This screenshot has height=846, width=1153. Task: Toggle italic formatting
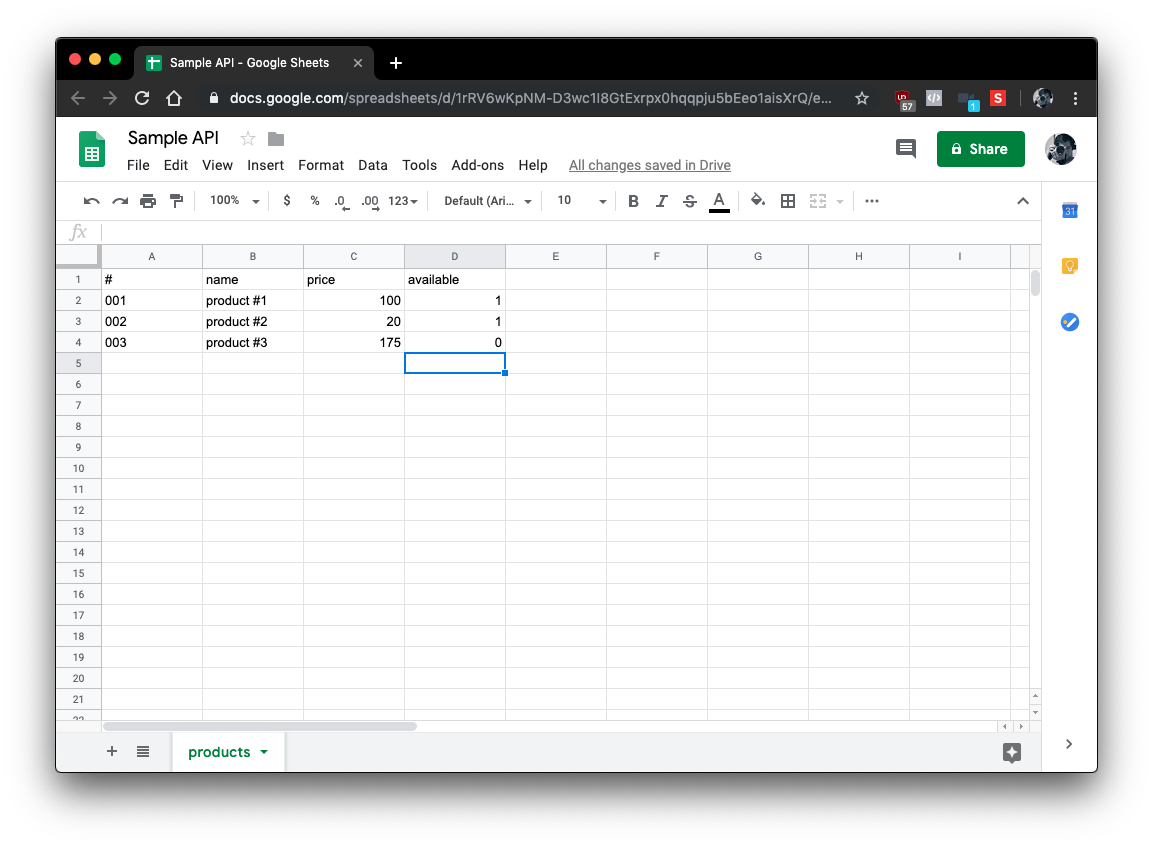(x=661, y=201)
